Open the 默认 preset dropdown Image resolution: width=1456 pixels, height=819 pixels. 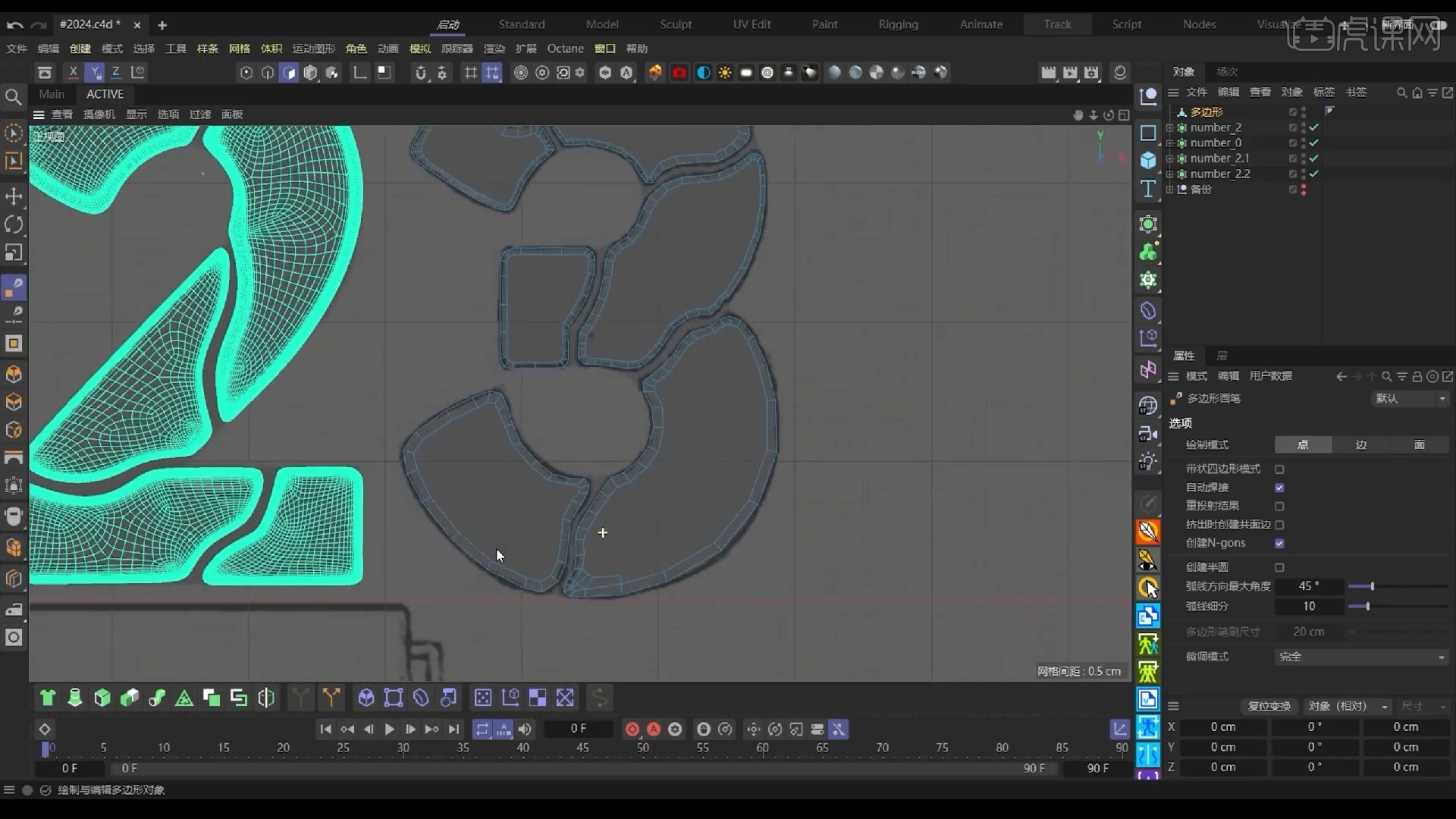1410,398
